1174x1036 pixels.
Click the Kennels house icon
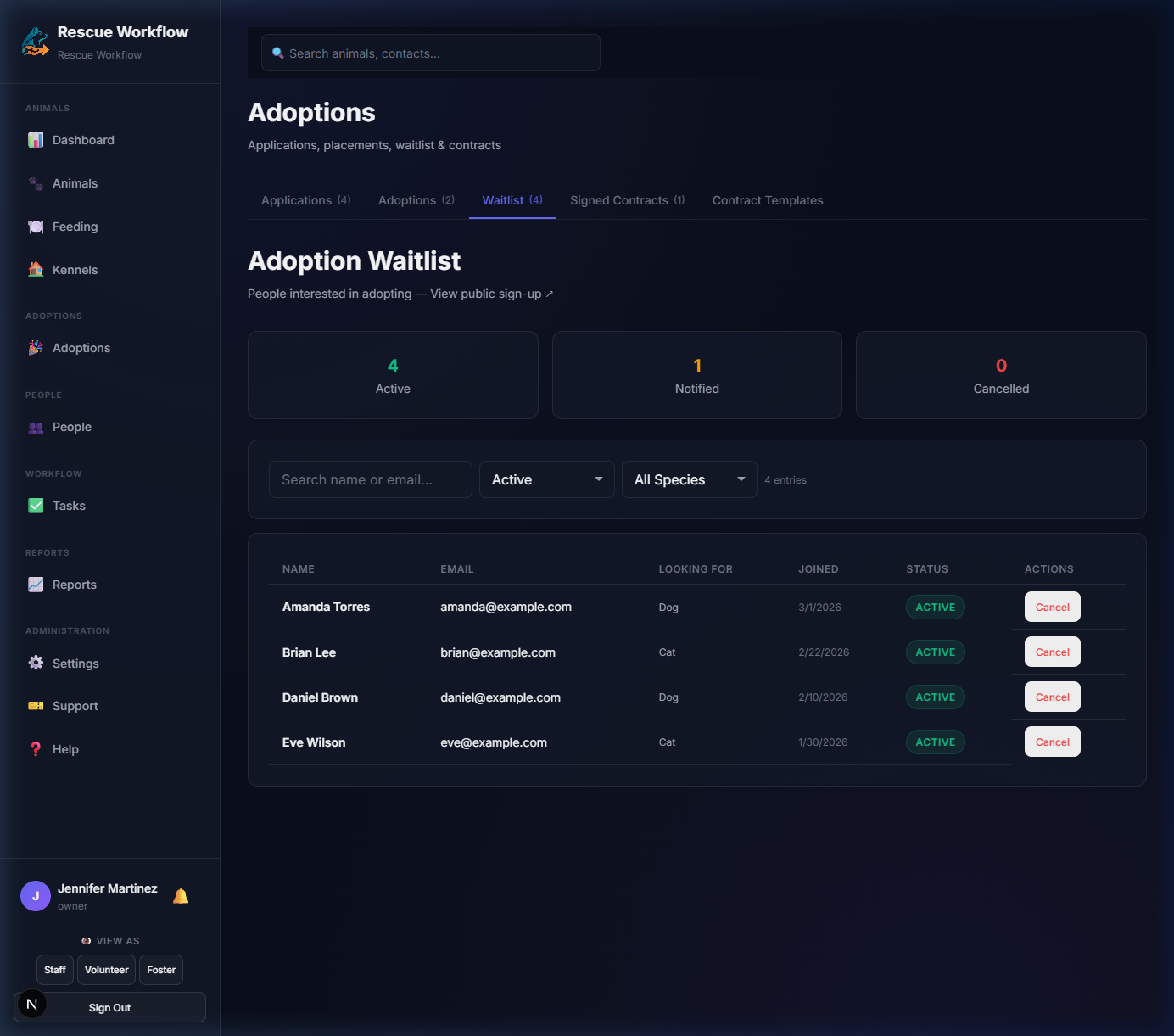pyautogui.click(x=36, y=270)
